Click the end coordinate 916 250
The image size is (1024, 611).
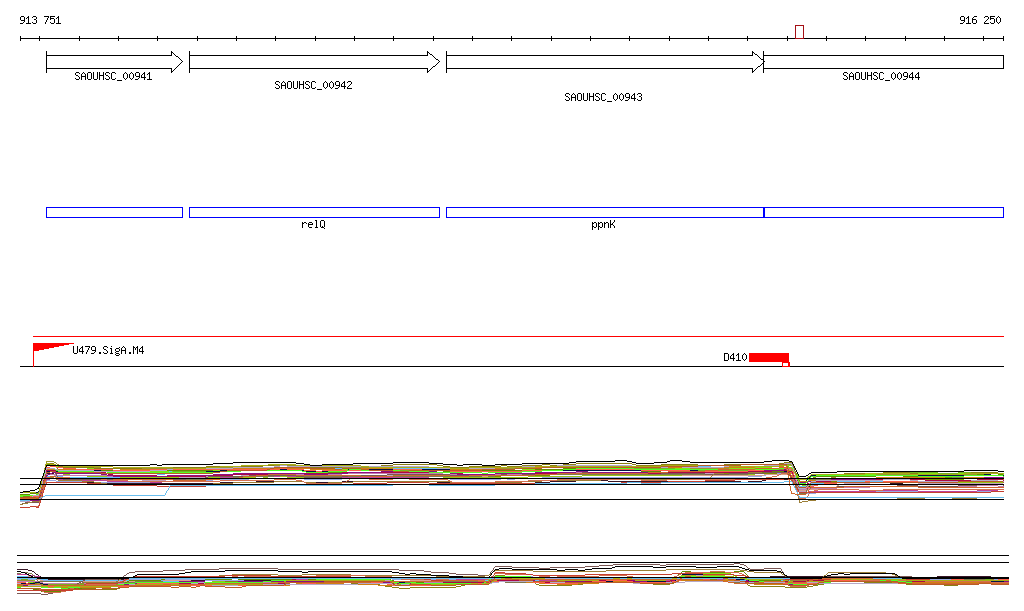pos(979,20)
